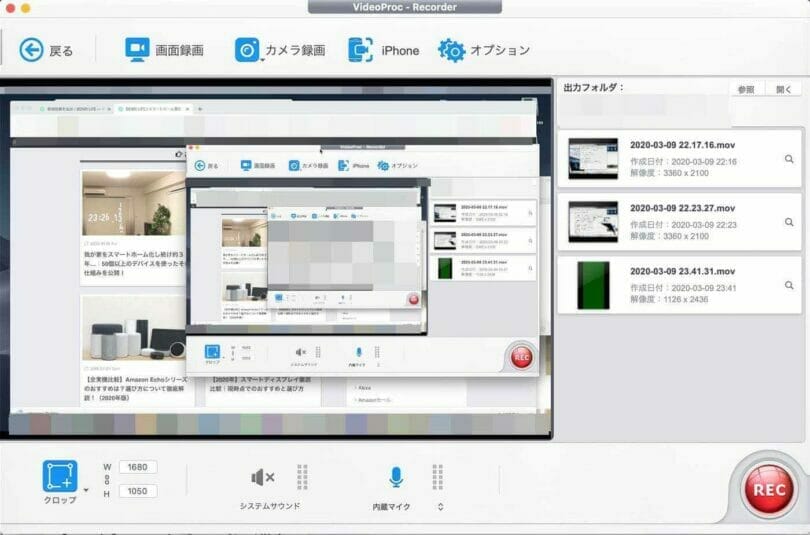Viewport: 810px width, 535px height.
Task: Toggle the 内蔵マイク microphone icon
Action: [x=396, y=477]
